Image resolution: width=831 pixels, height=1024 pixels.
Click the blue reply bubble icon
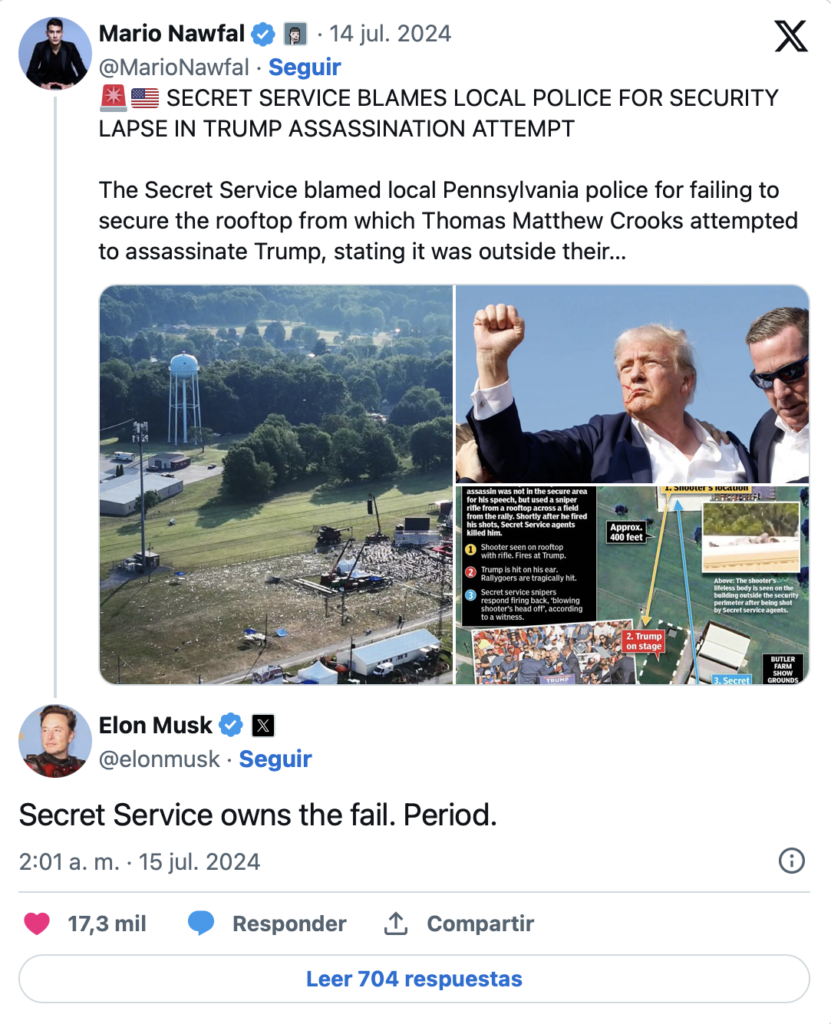click(202, 924)
